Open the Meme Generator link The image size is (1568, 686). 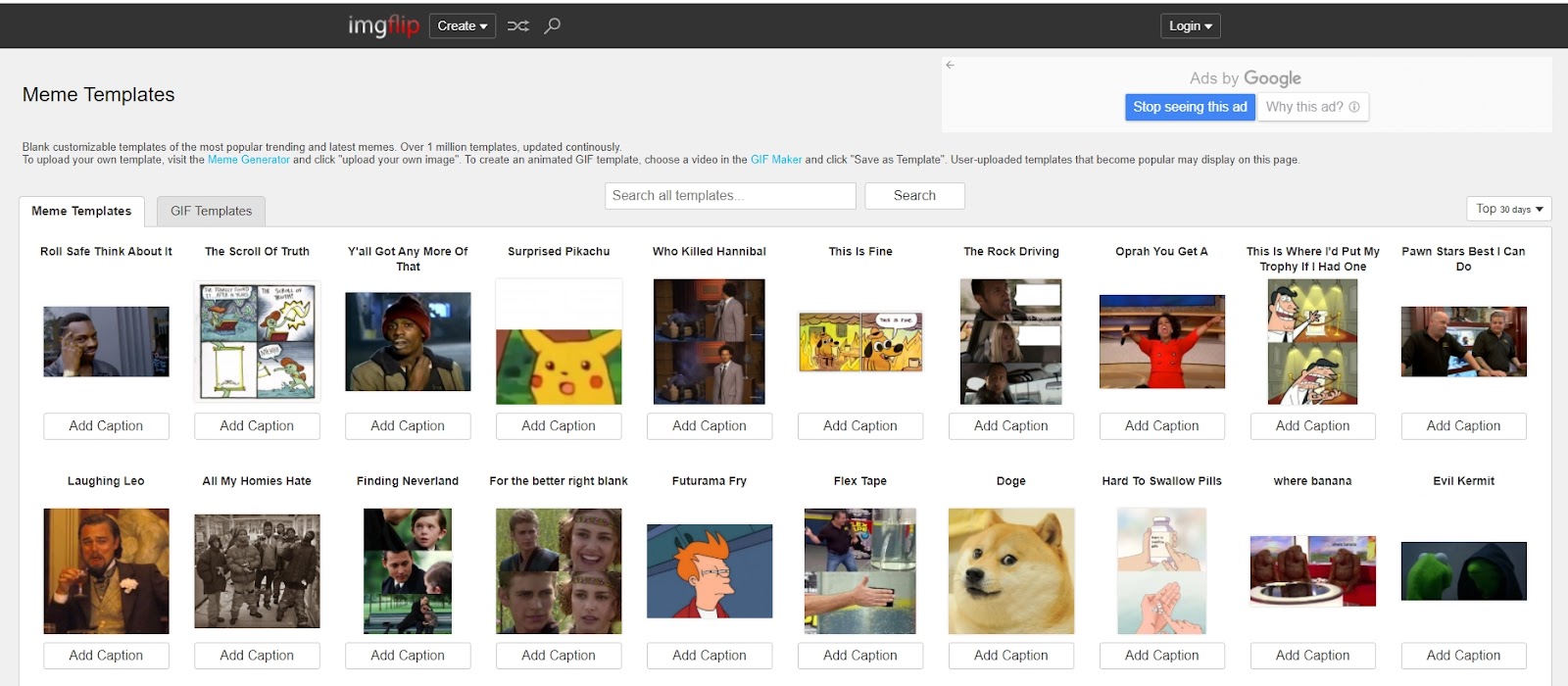(249, 160)
